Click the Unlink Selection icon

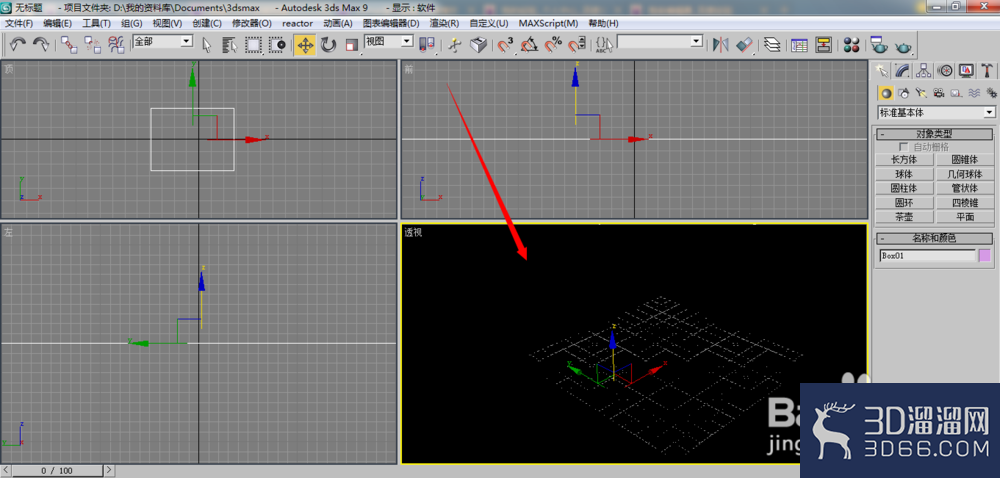(92, 45)
